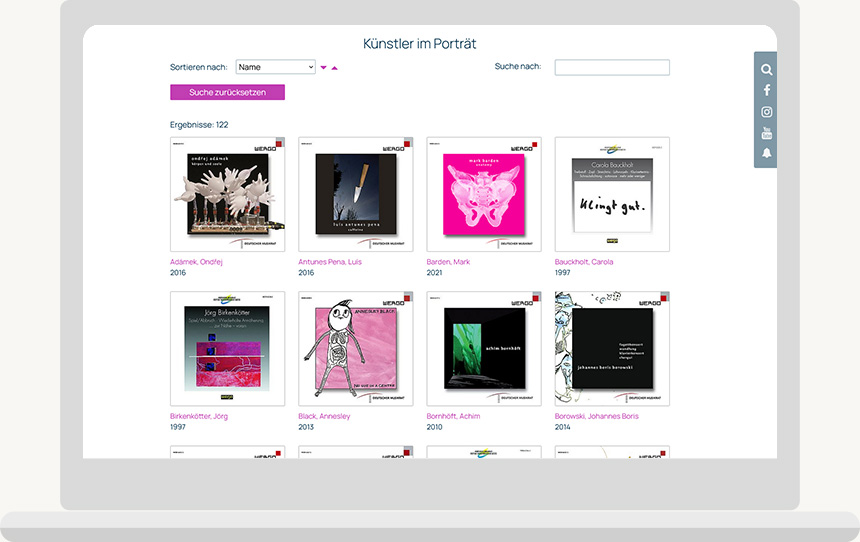Image resolution: width=860 pixels, height=542 pixels.
Task: Open the Instagram icon in the sidebar
Action: pos(767,112)
